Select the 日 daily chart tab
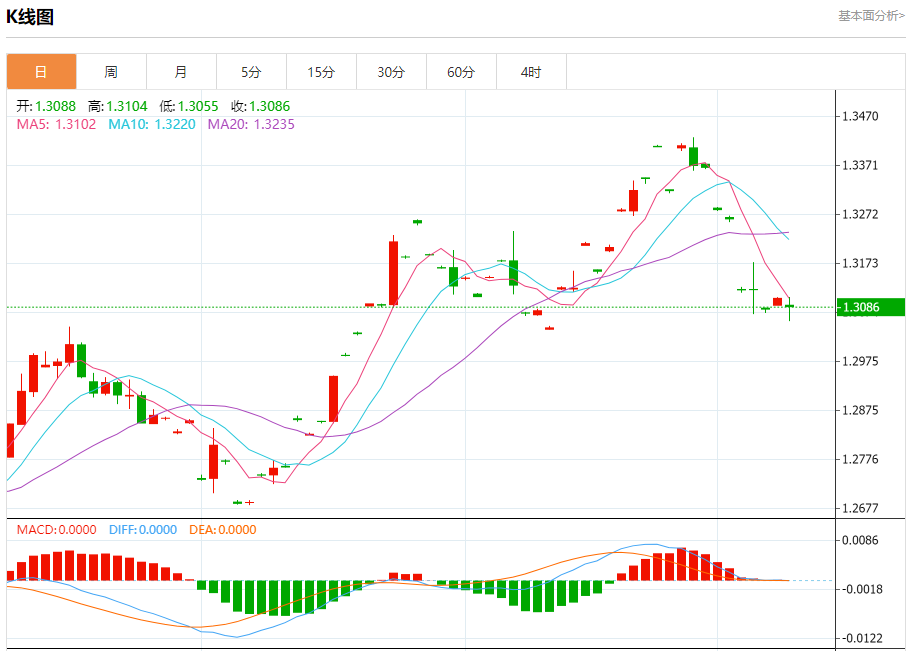Screen dimensions: 910x651 tap(41, 72)
